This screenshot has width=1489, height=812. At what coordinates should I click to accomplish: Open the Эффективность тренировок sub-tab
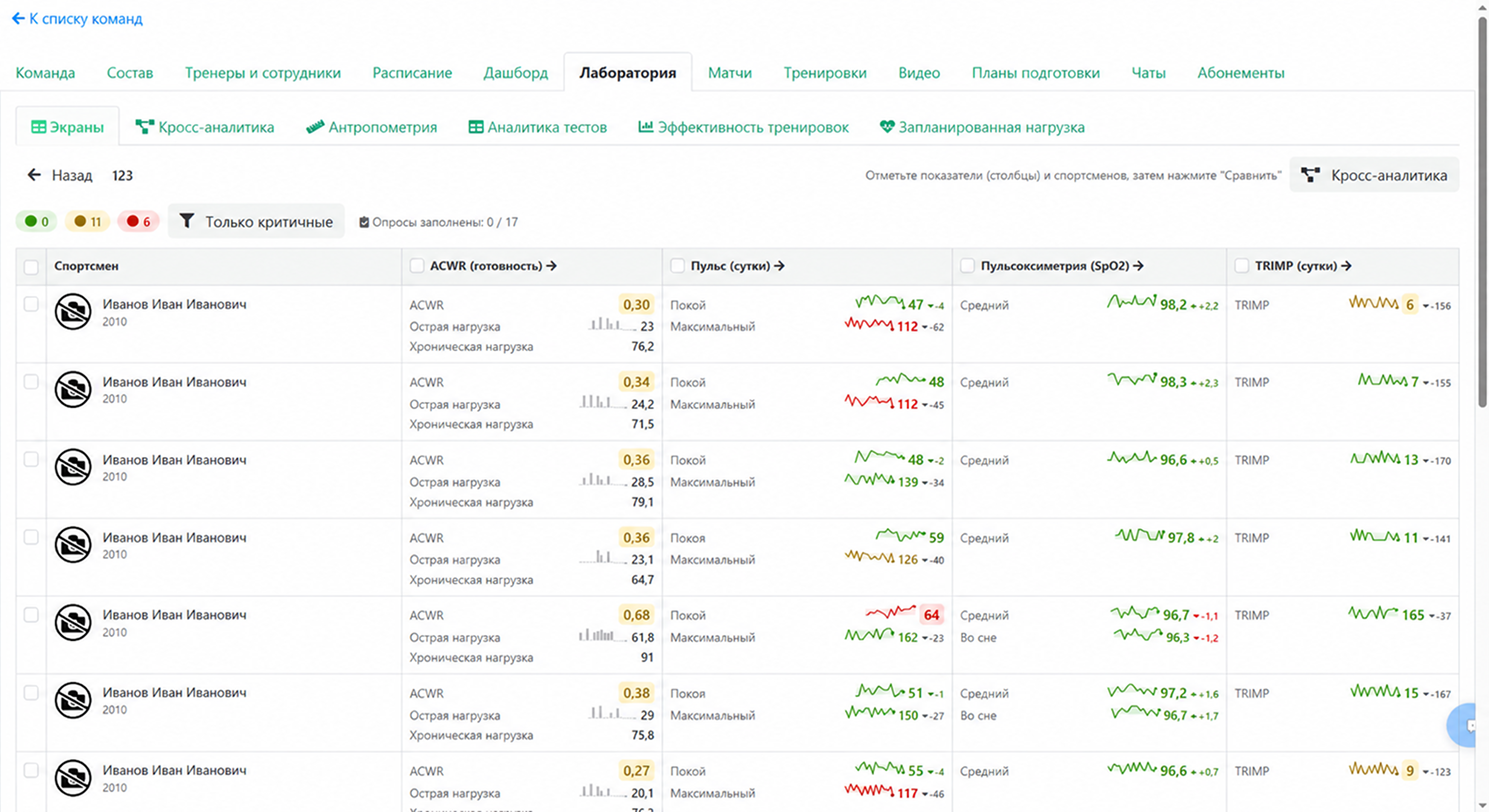[743, 127]
